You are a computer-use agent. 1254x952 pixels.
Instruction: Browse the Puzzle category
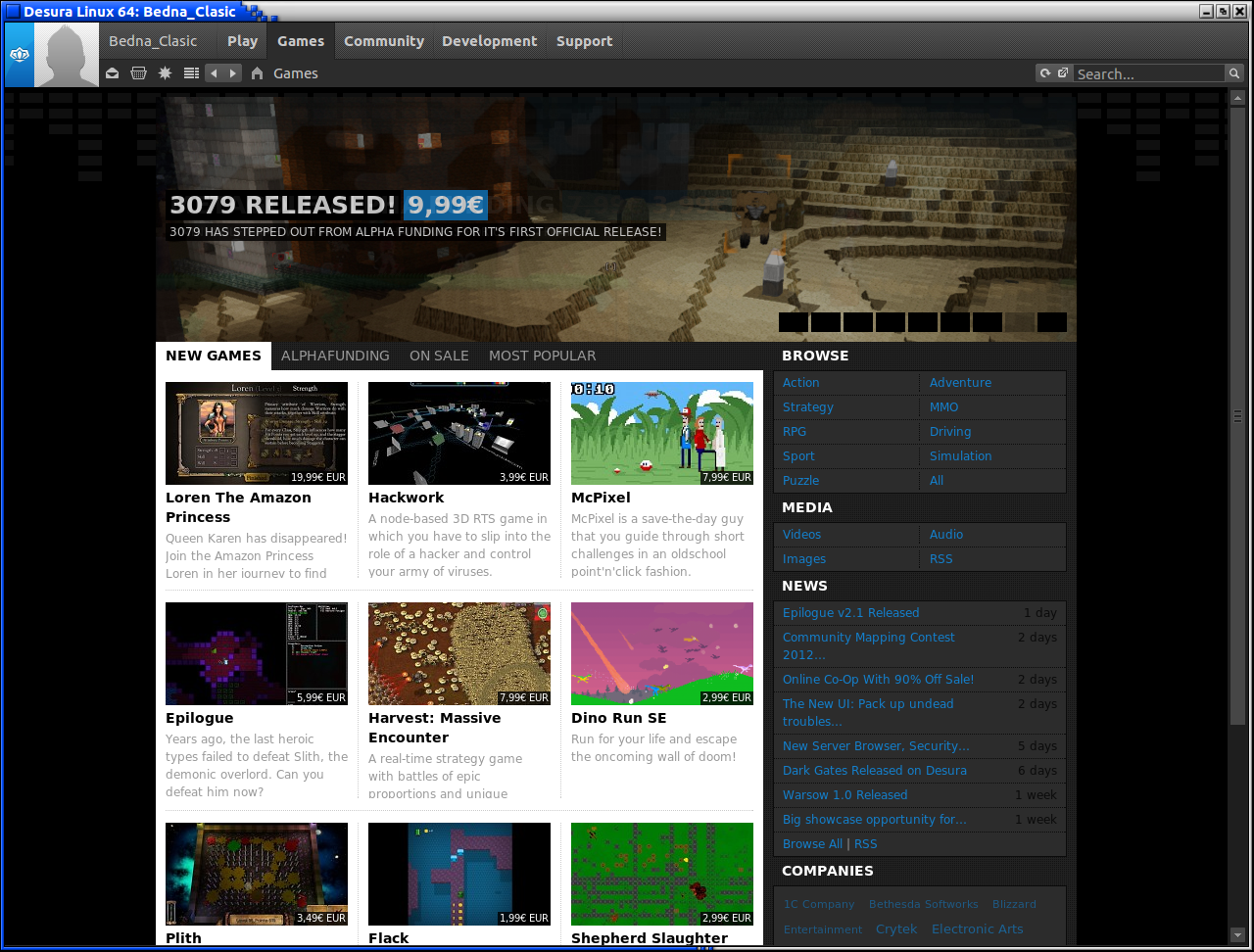pos(800,481)
